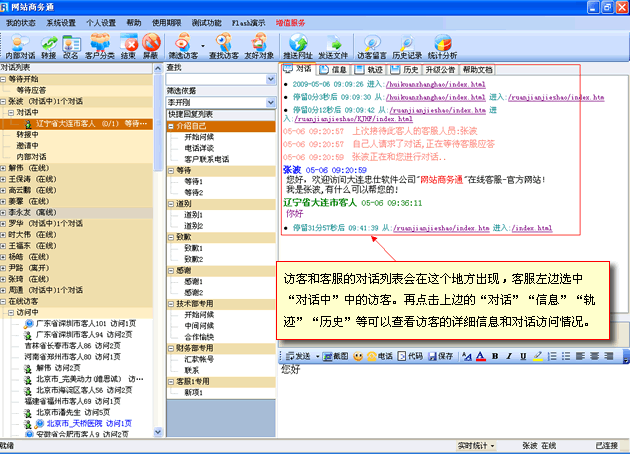
Task: Click the 内部对话 toolbar icon
Action: coord(19,41)
